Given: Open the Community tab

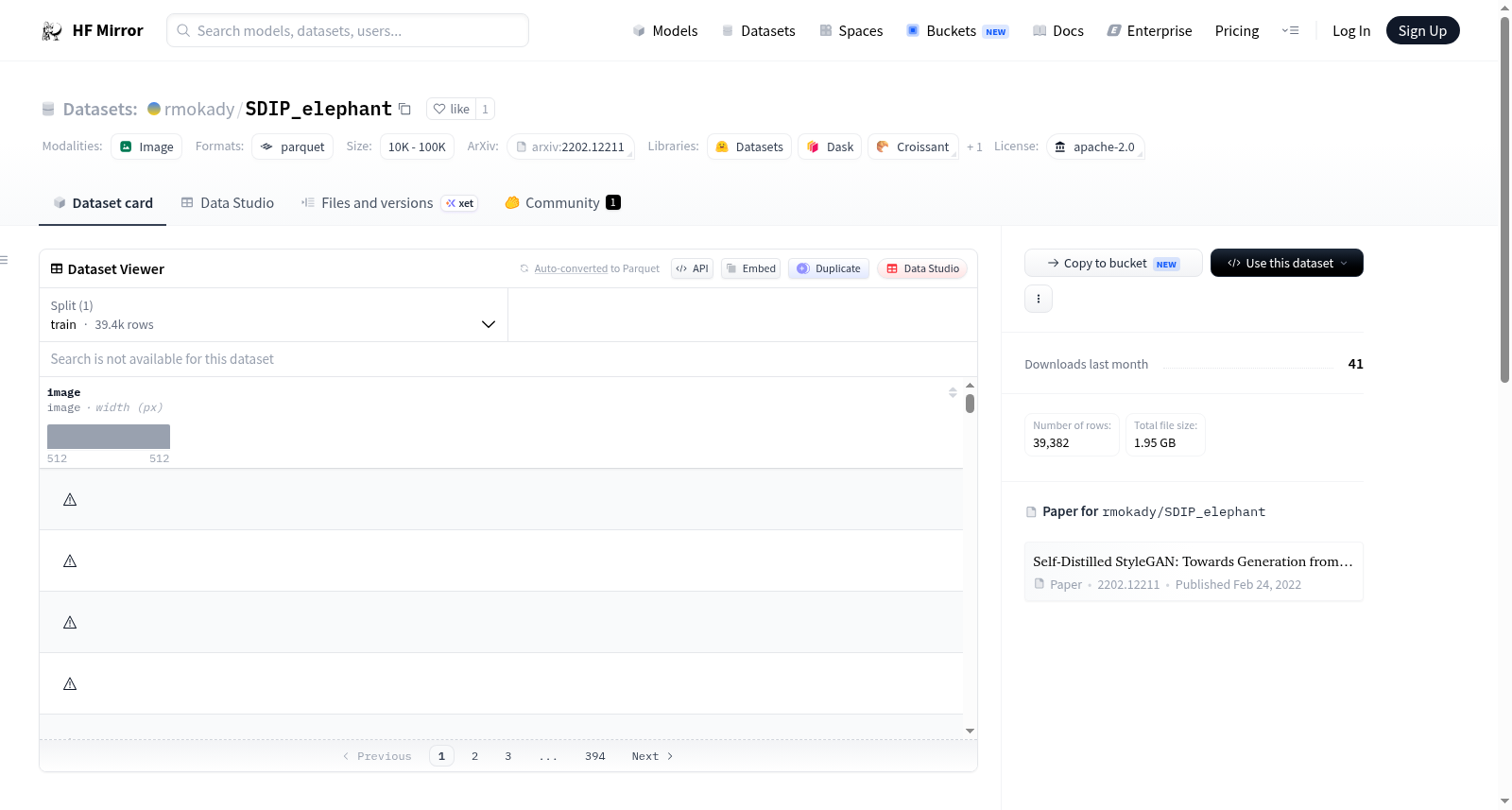Looking at the screenshot, I should coord(562,203).
